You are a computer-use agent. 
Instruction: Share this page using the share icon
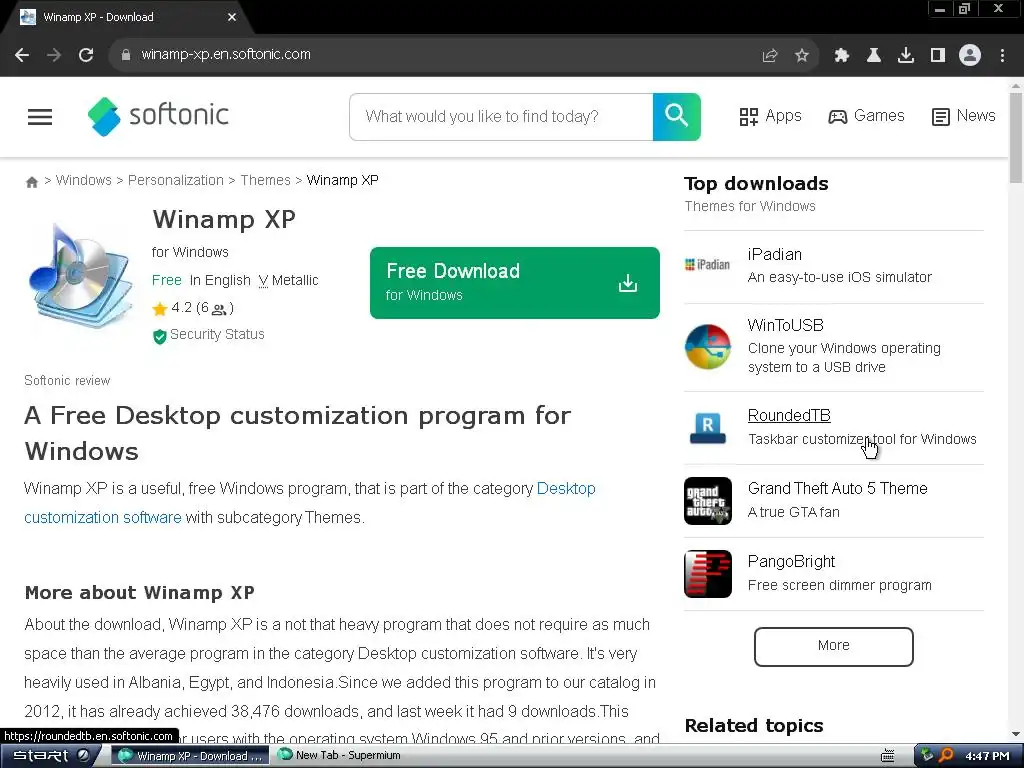pos(770,56)
